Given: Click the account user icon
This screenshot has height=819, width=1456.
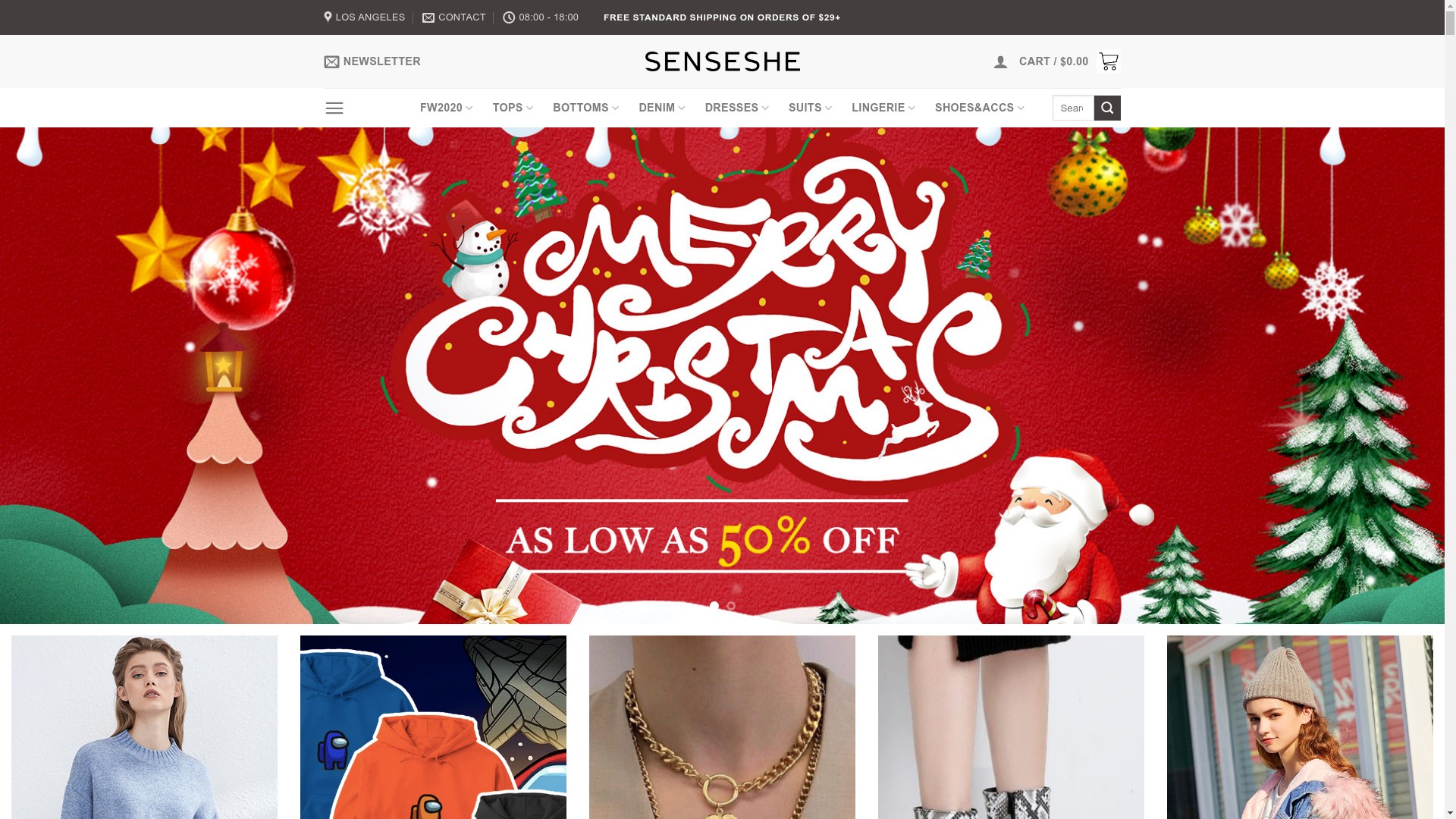Looking at the screenshot, I should (x=1000, y=62).
